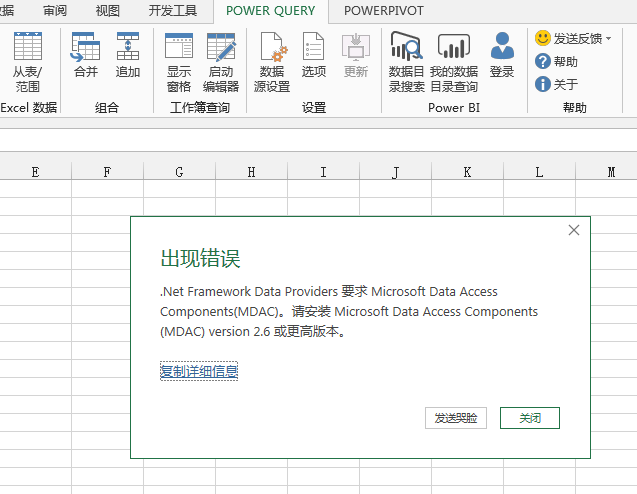Open Help (帮助) with question mark icon

(x=556, y=61)
